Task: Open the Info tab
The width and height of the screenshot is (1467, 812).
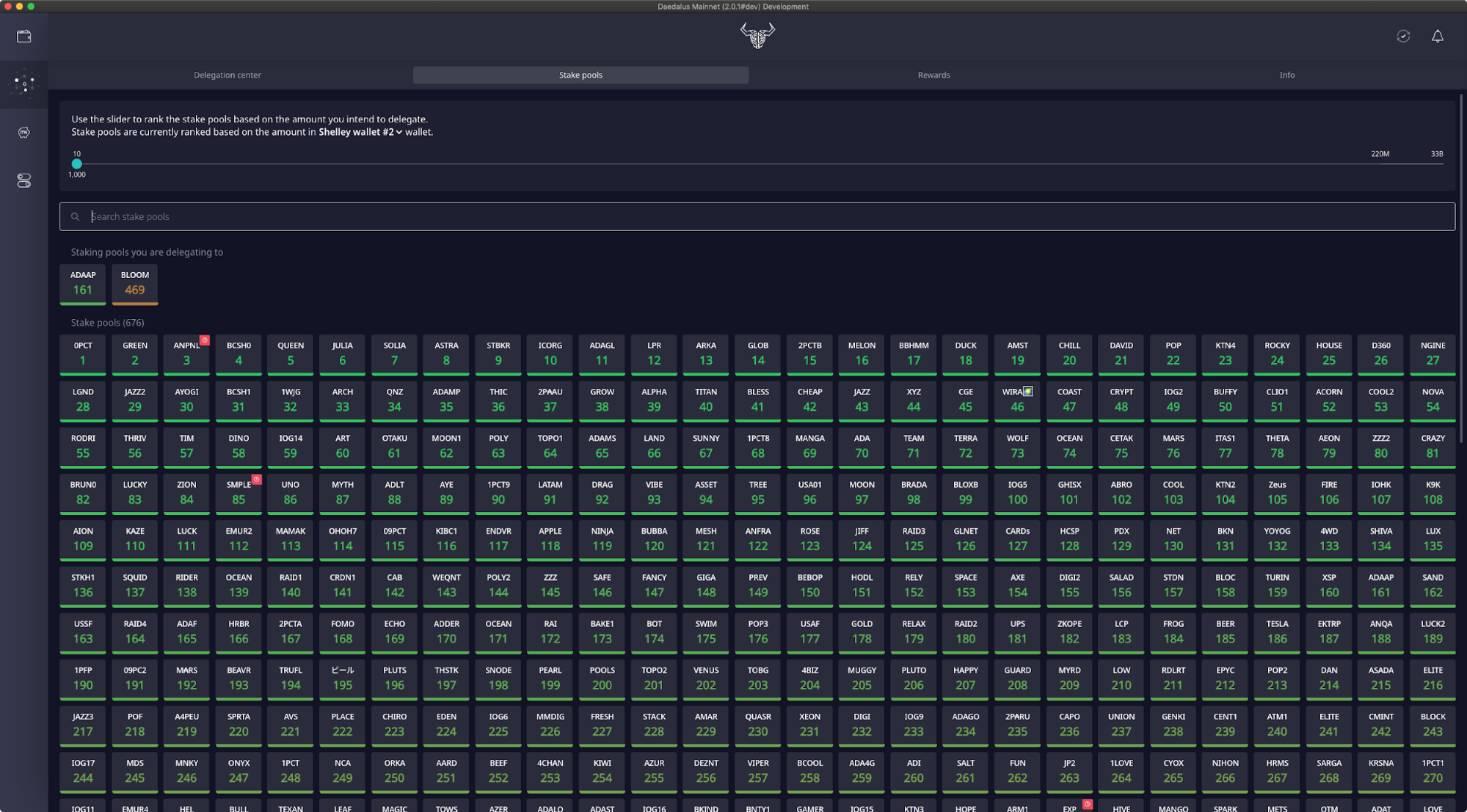Action: 1286,75
